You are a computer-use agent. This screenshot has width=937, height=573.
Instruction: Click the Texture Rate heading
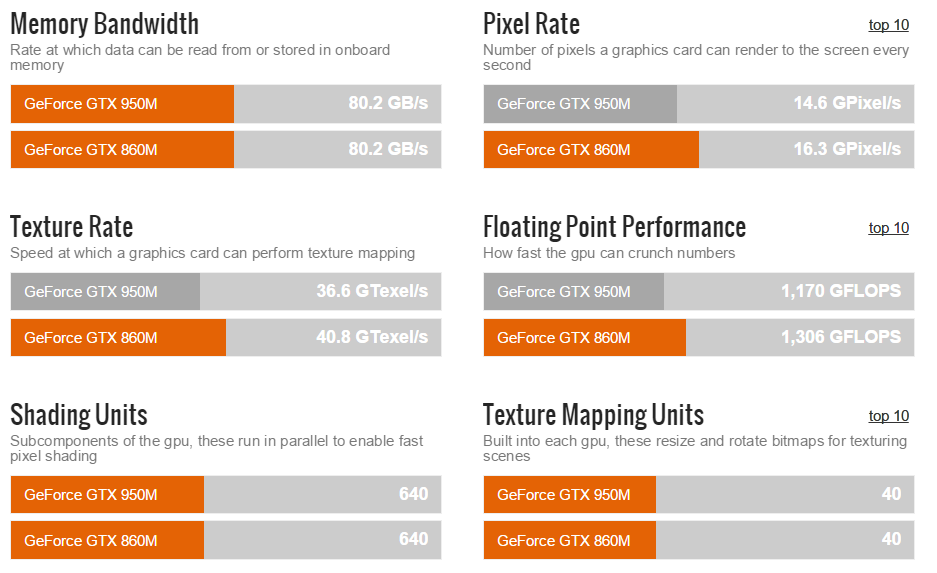tap(71, 227)
